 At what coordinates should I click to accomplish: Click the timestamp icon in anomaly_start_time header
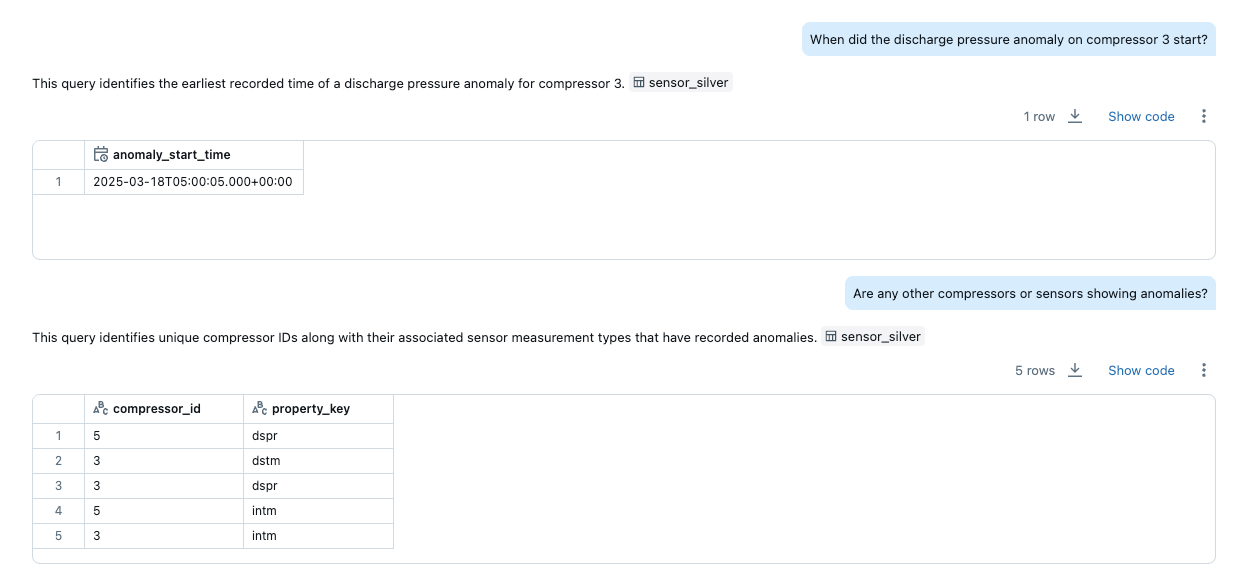click(x=101, y=154)
